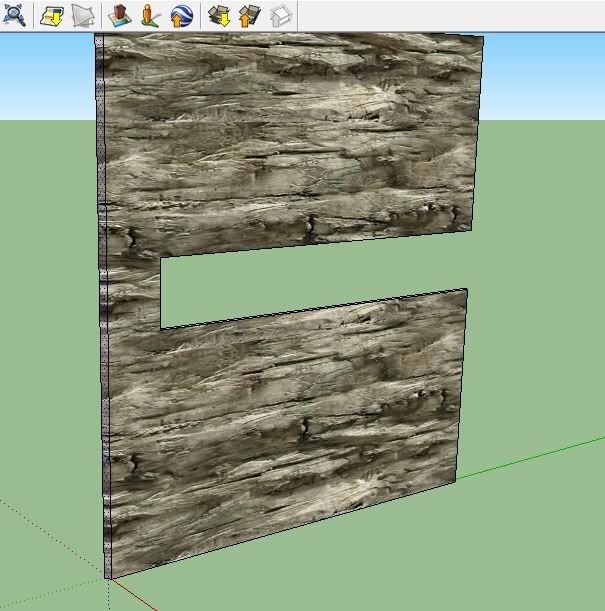Click the greyed-out Toggle Terrain icon

(83, 16)
